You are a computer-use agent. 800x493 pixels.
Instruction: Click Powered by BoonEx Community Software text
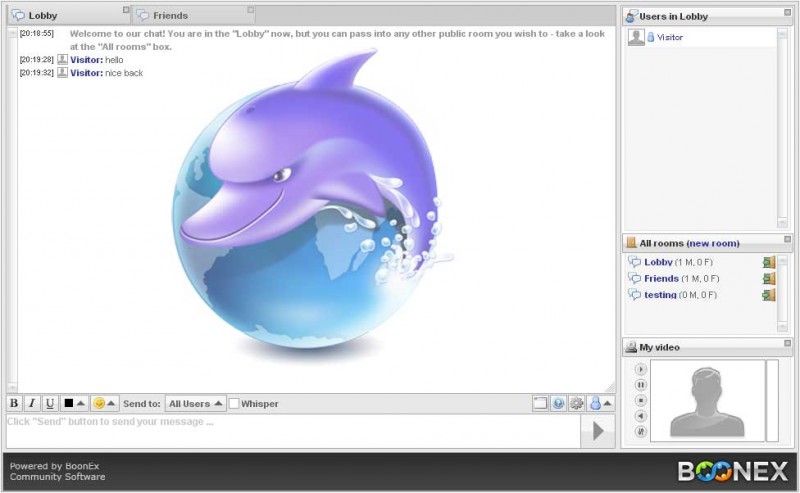[57, 472]
